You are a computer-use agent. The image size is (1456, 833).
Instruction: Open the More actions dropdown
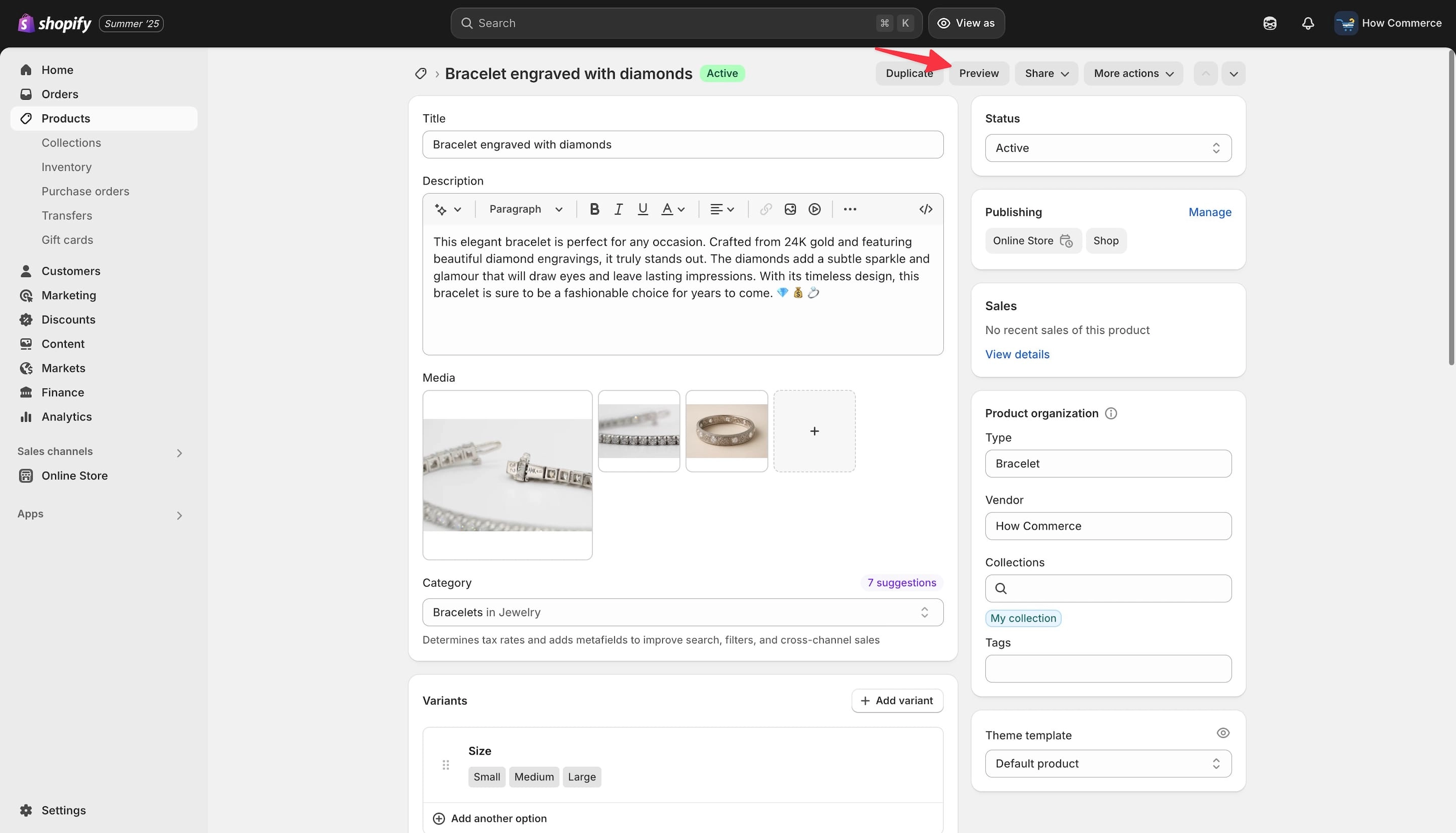pos(1133,74)
